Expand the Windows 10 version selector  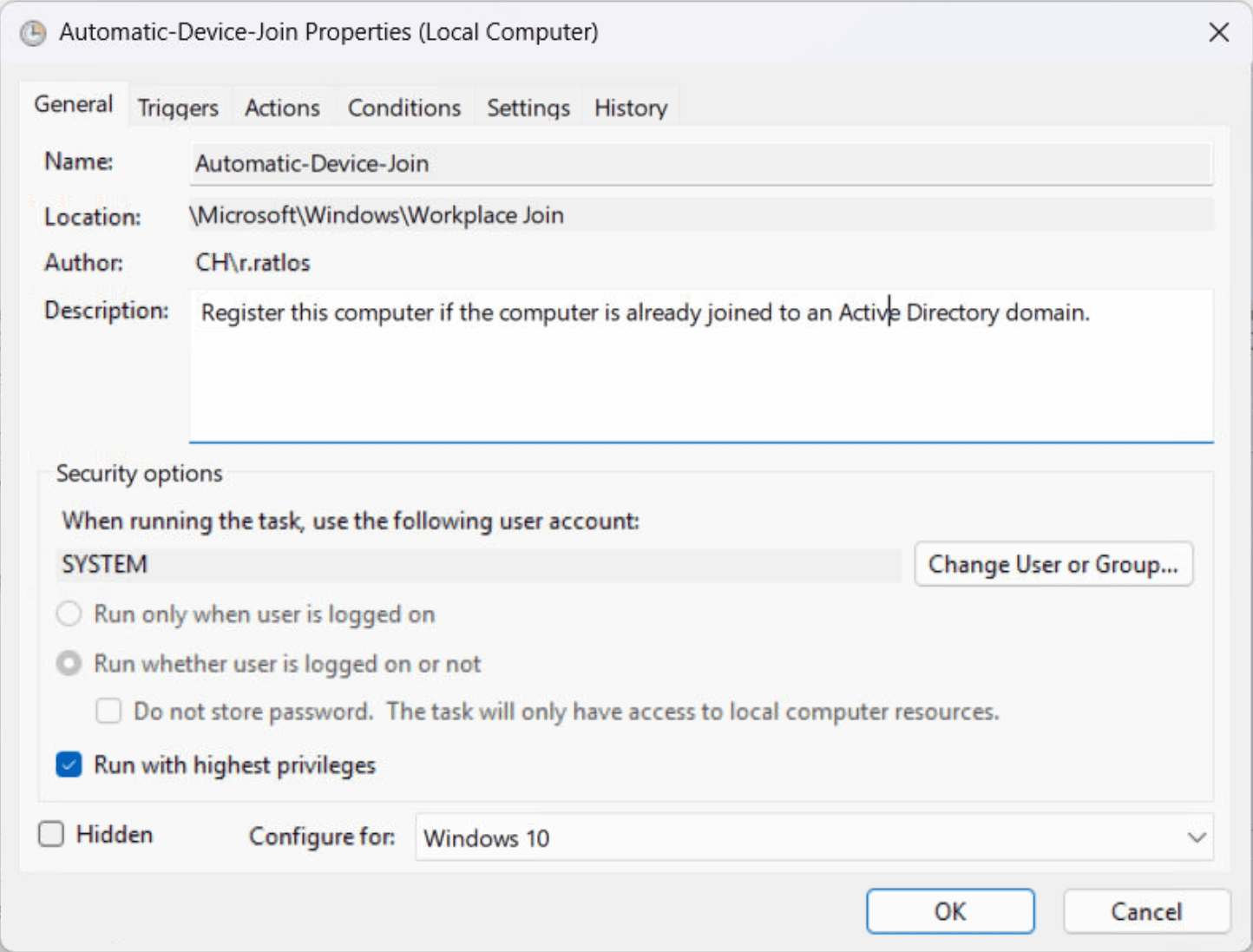click(1195, 837)
